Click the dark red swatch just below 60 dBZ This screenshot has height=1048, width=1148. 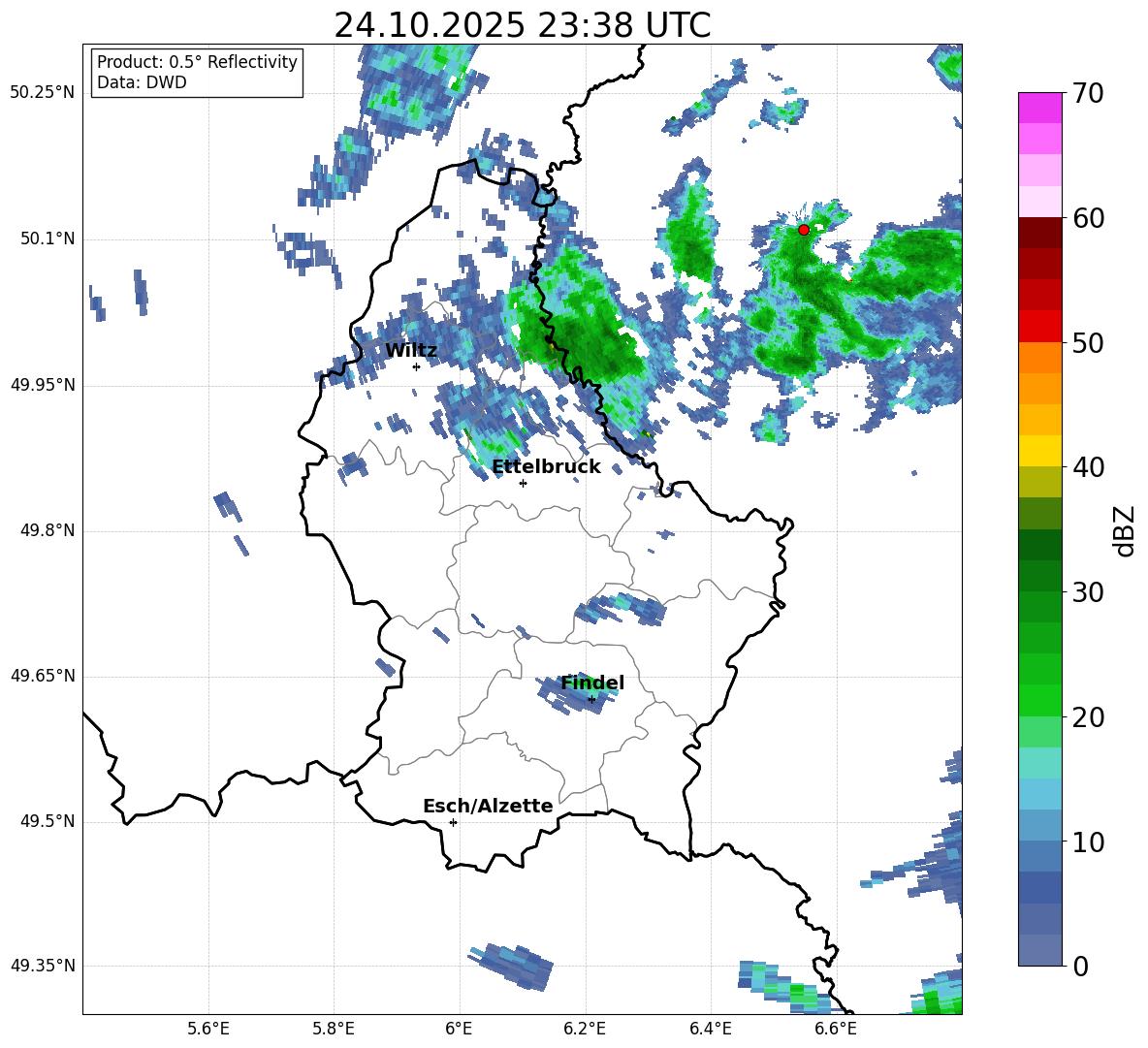pyautogui.click(x=1040, y=233)
